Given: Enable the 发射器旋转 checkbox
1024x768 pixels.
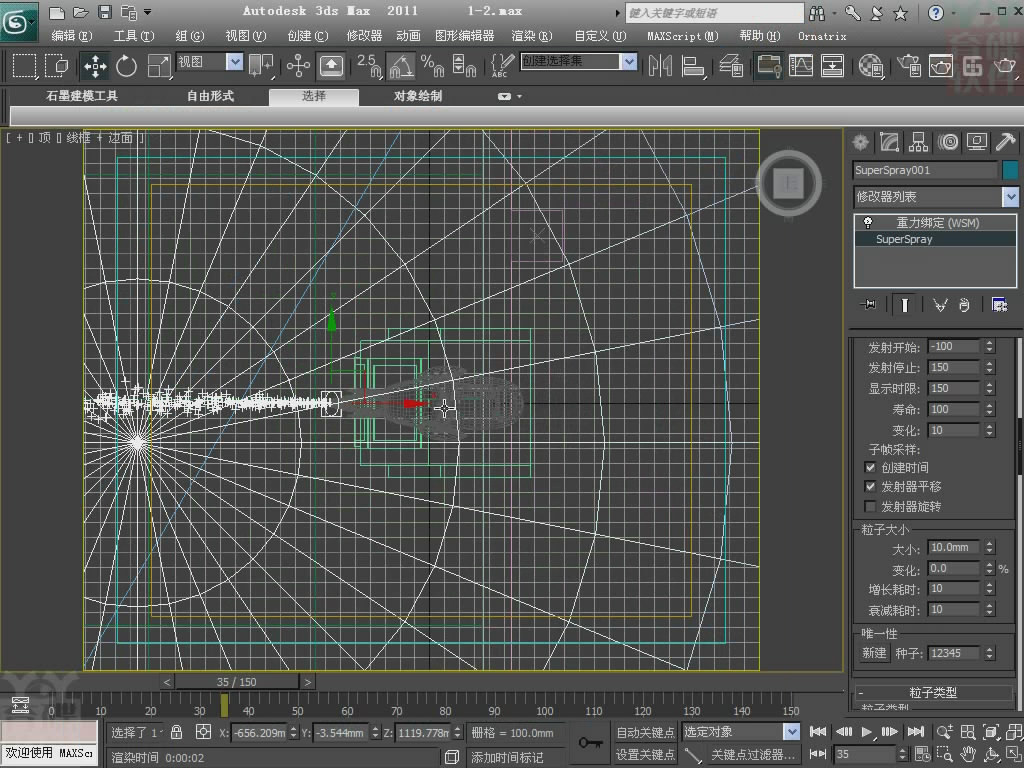Looking at the screenshot, I should [870, 506].
